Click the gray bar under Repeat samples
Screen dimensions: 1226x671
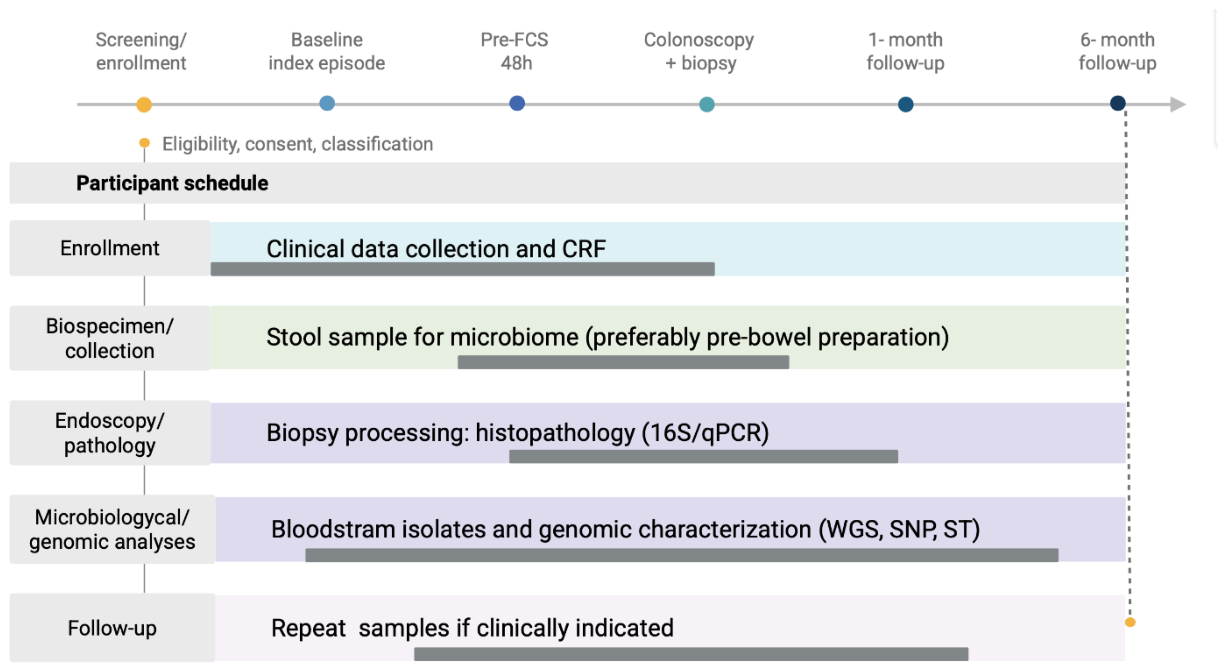click(x=691, y=654)
